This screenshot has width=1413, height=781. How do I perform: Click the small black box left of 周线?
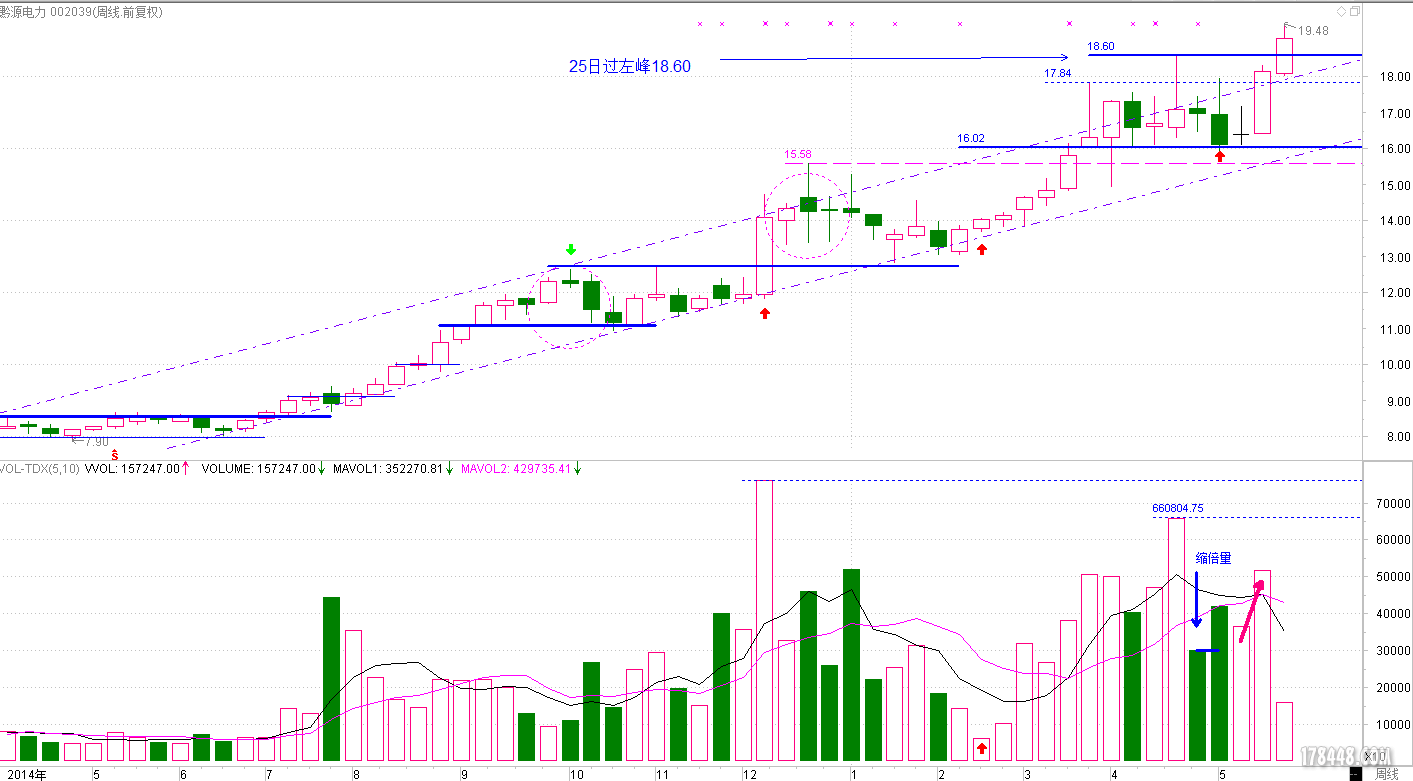[1355, 774]
